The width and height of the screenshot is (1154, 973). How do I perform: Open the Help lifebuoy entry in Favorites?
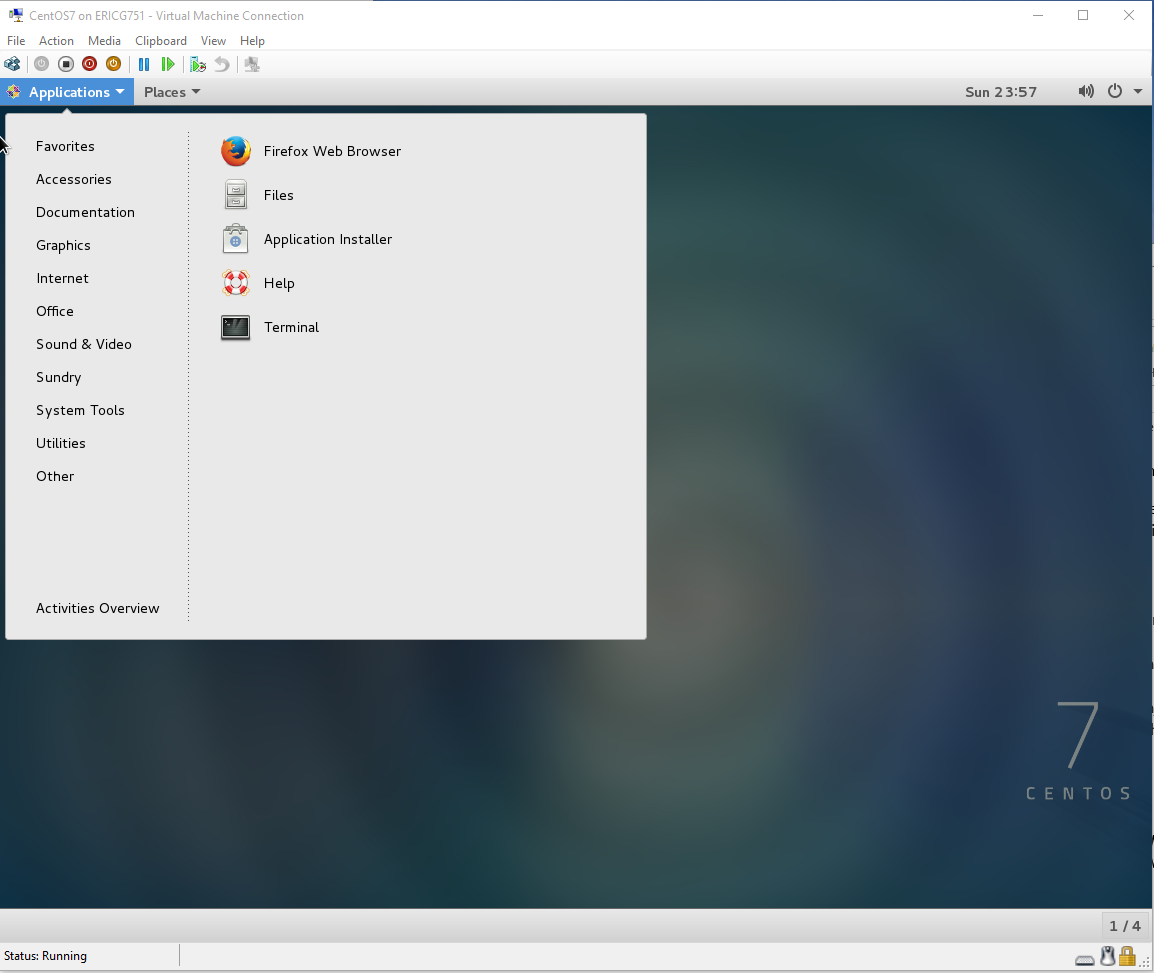pos(258,283)
